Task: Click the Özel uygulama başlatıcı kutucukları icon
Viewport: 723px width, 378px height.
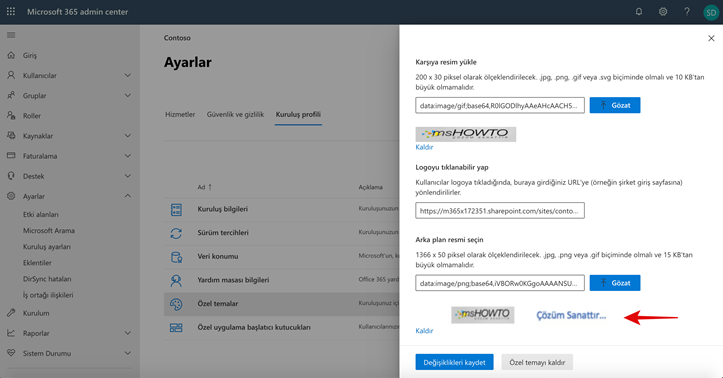Action: (176, 328)
